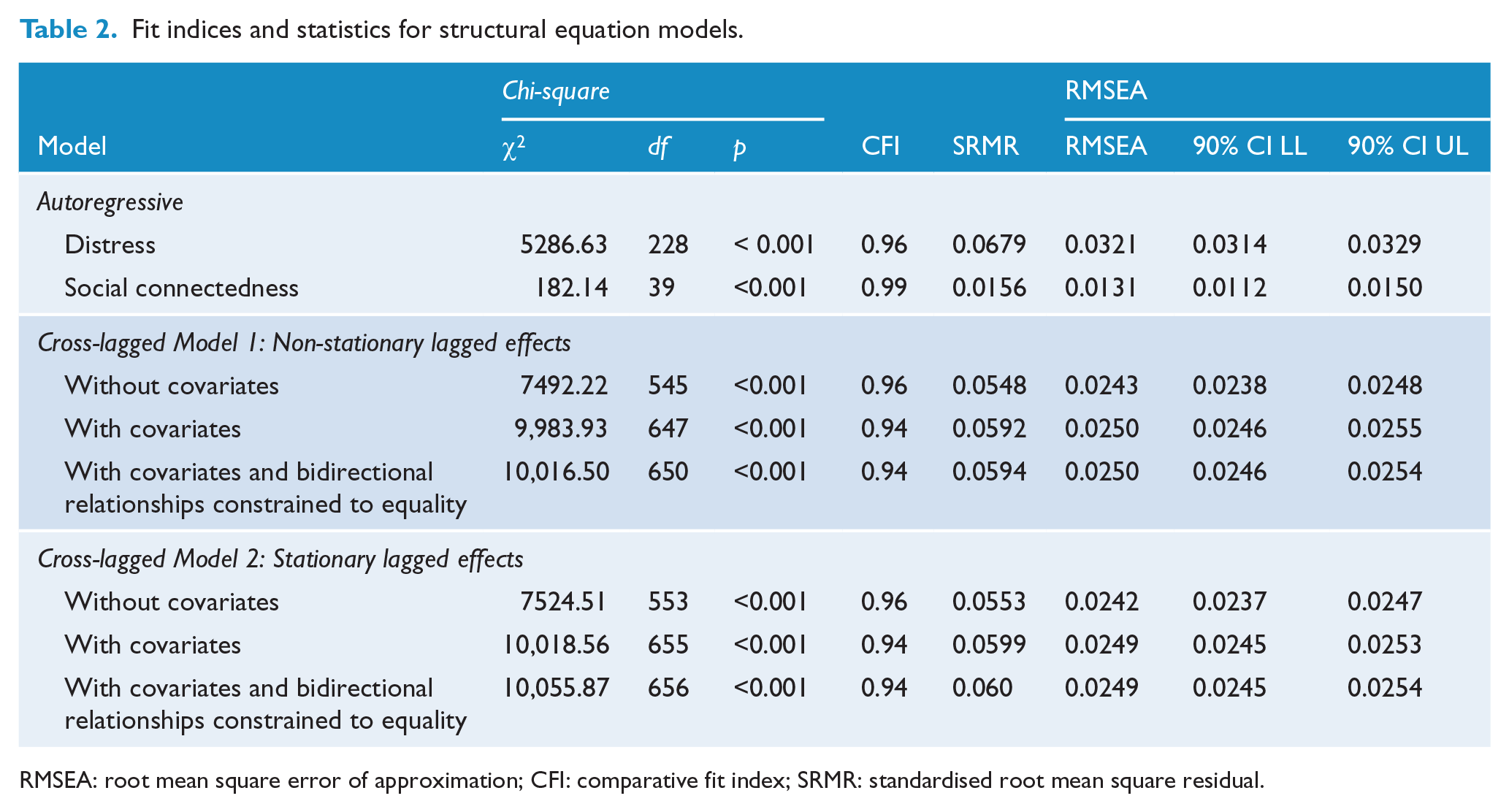Click the Distress row label
The image size is (1509, 812).
point(110,245)
